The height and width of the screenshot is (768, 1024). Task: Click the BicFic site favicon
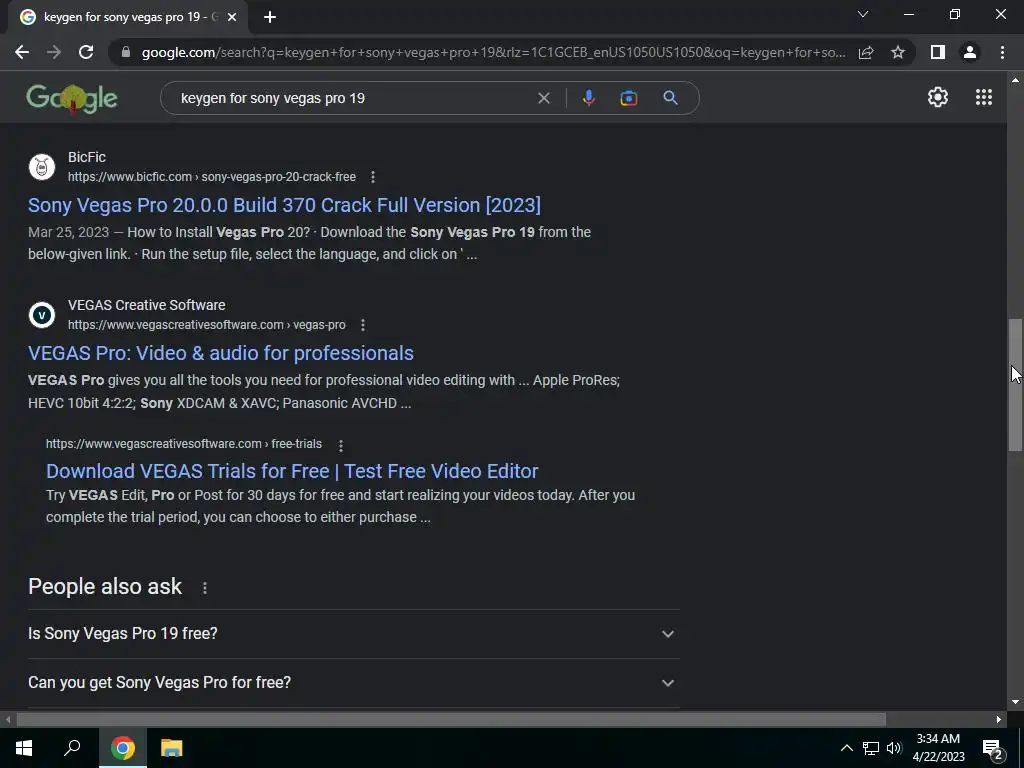coord(42,167)
